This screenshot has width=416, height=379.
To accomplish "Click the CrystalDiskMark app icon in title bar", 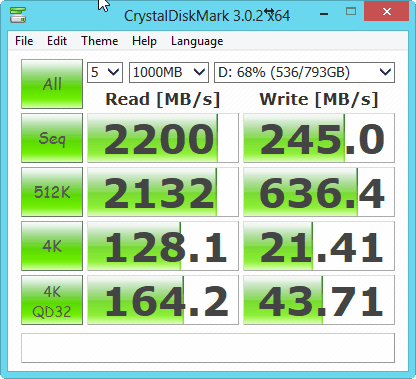I will 18,14.
